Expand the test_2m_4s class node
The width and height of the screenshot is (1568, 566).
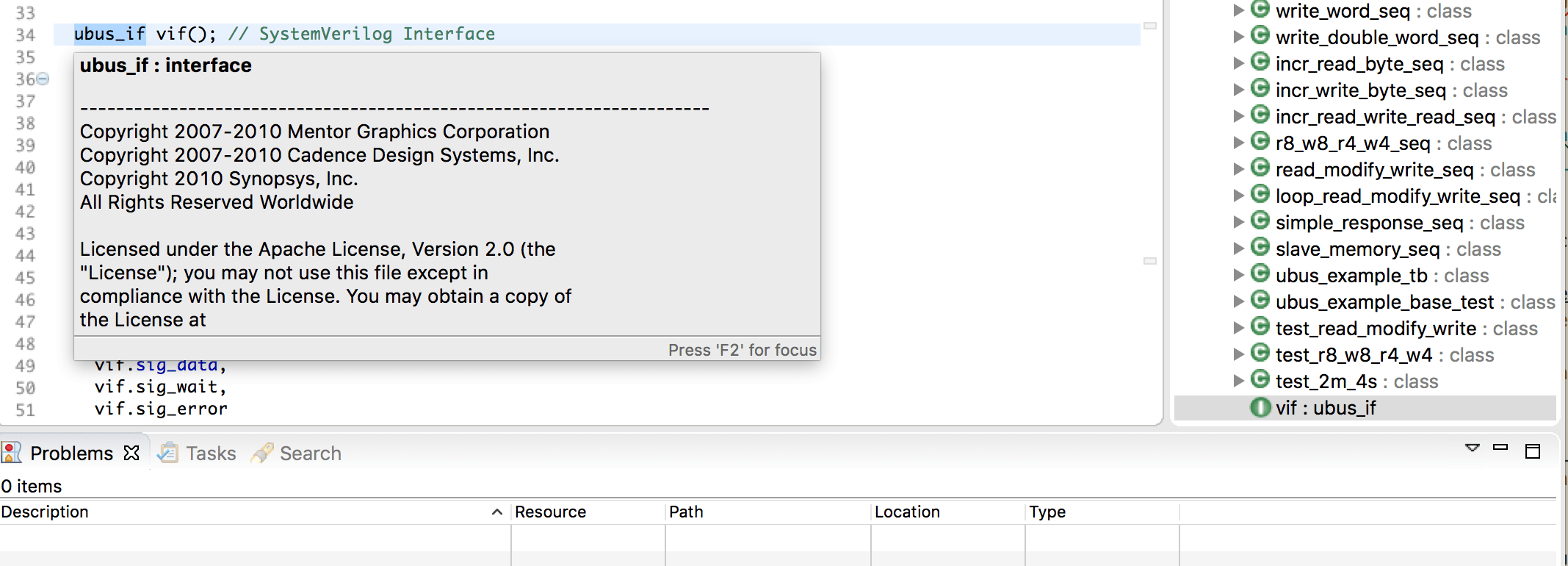(1238, 381)
